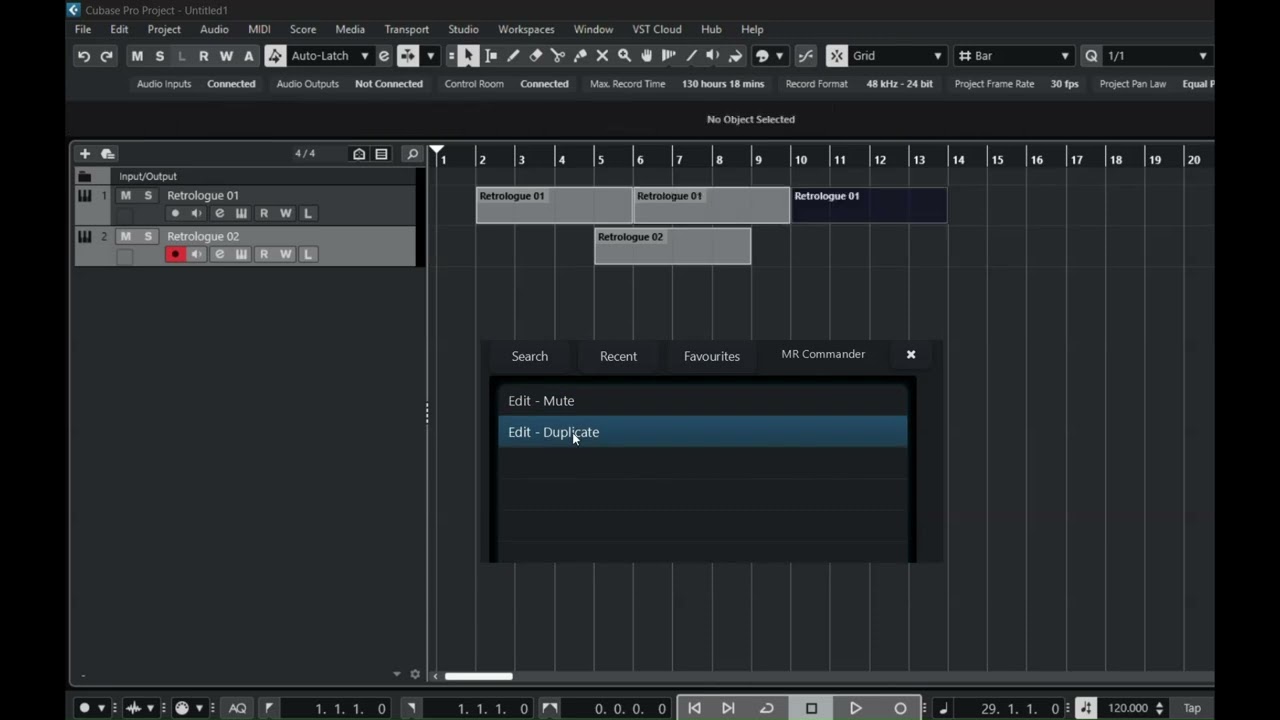
Task: Select the Comp hand tool
Action: [647, 56]
